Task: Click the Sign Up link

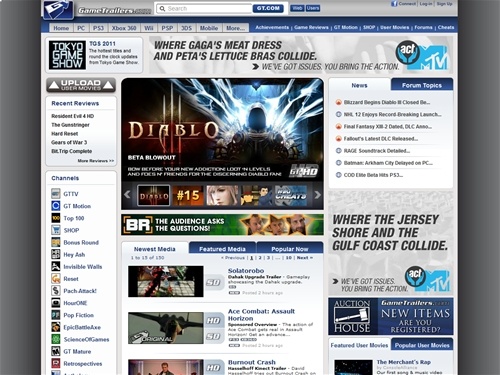Action: click(x=444, y=4)
